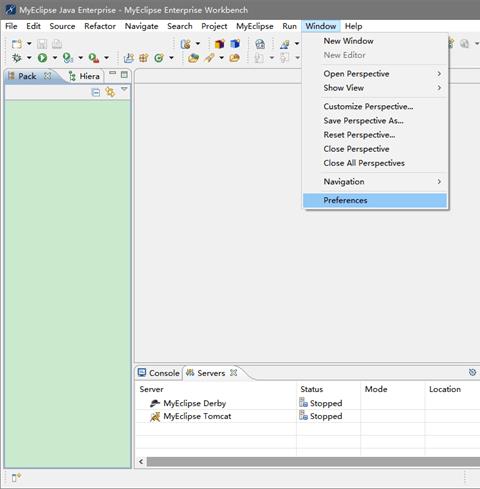Open the New wizard dropdown arrow
480x489 pixels.
[x=29, y=44]
